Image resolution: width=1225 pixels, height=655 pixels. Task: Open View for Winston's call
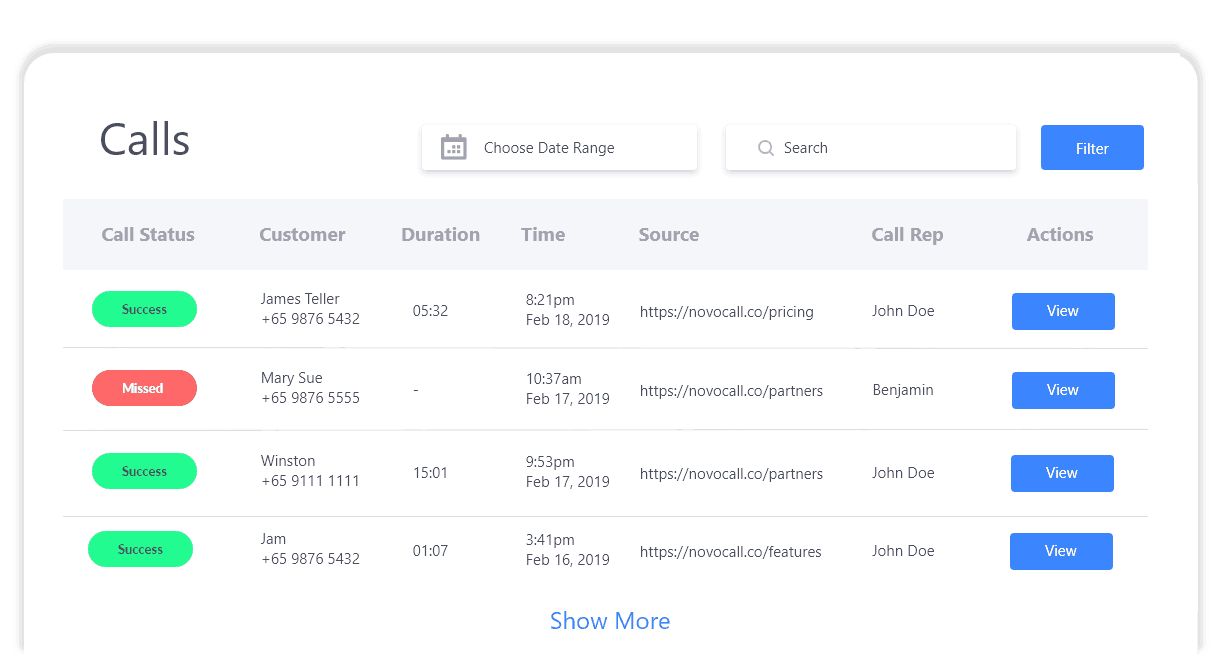point(1061,473)
